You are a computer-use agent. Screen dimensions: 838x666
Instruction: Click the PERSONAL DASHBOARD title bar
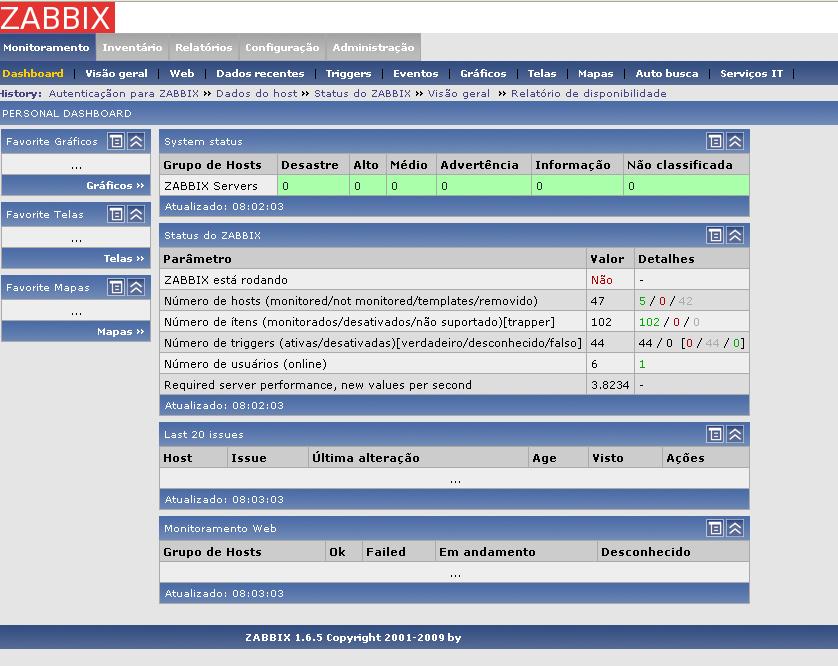[419, 113]
